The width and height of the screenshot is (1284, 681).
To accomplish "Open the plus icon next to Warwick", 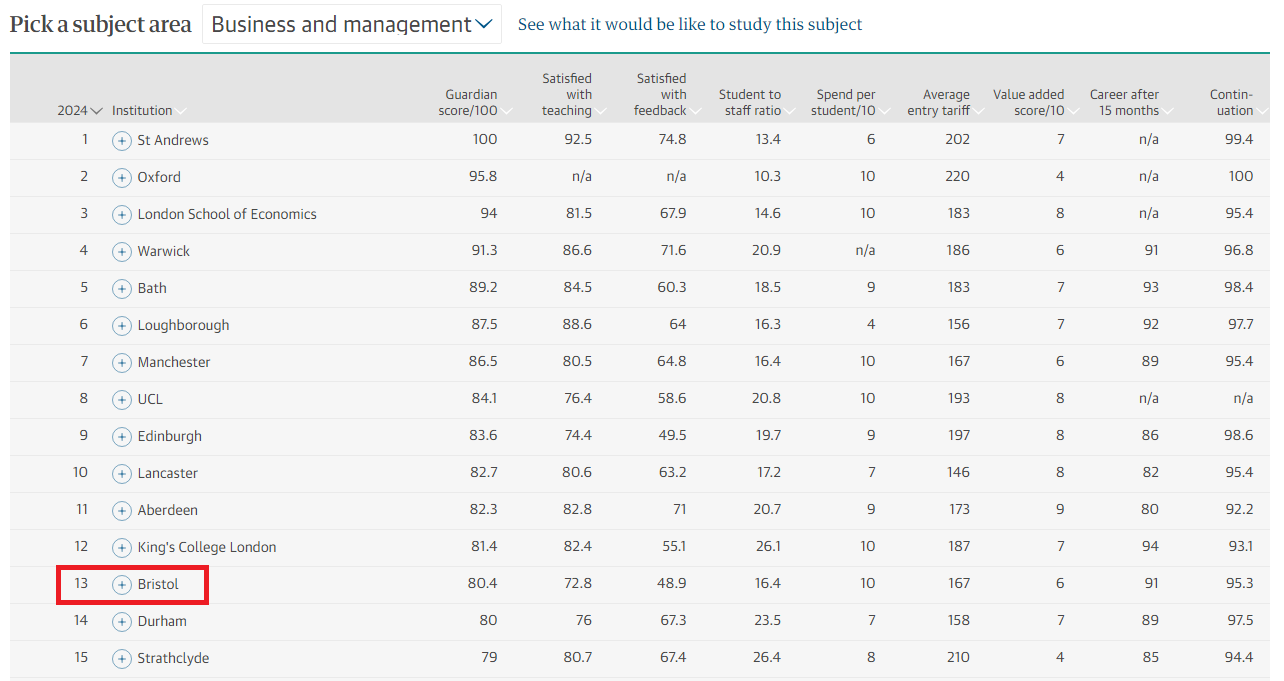I will pyautogui.click(x=121, y=252).
